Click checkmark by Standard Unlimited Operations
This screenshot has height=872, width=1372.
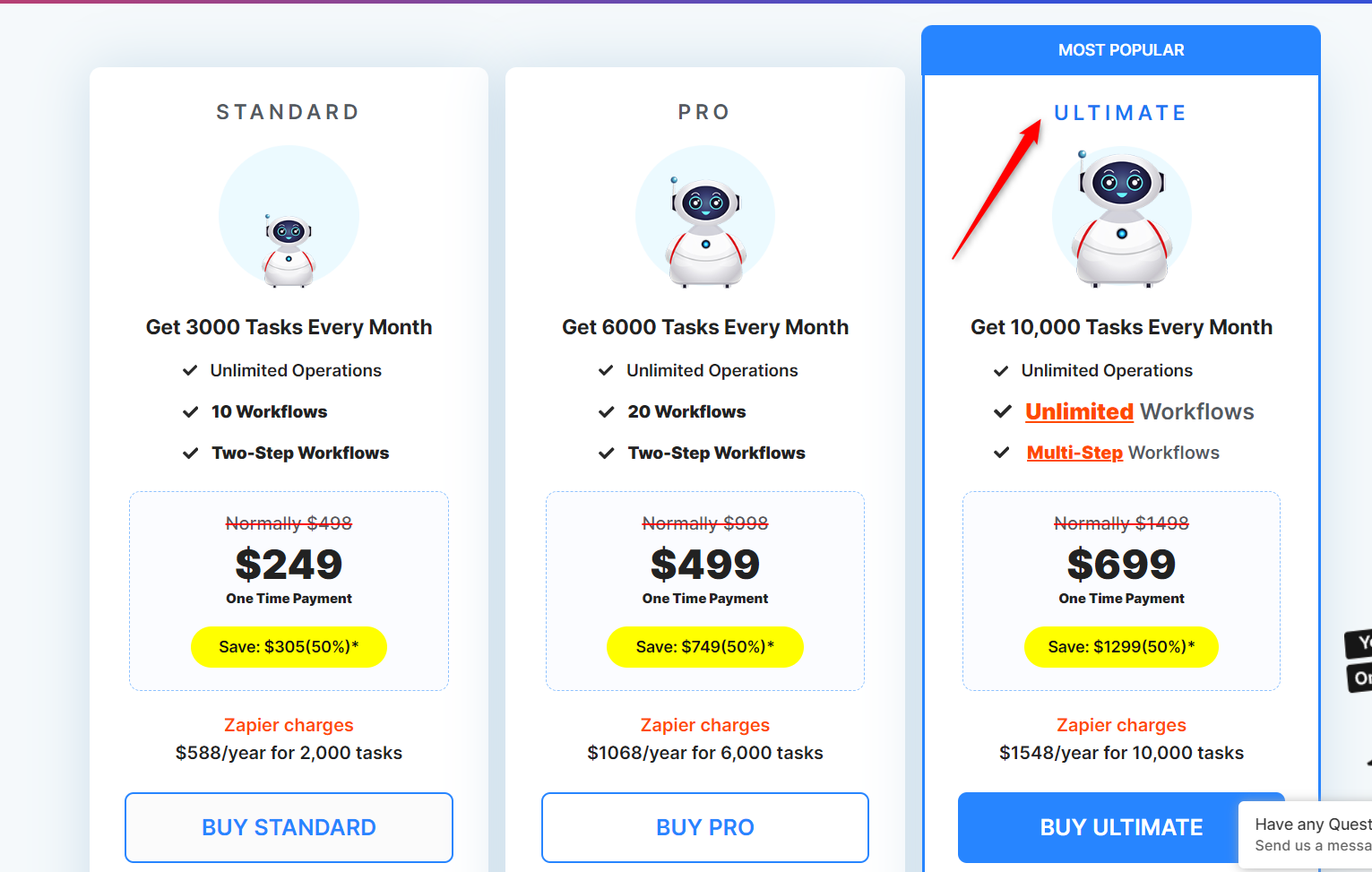(x=190, y=371)
